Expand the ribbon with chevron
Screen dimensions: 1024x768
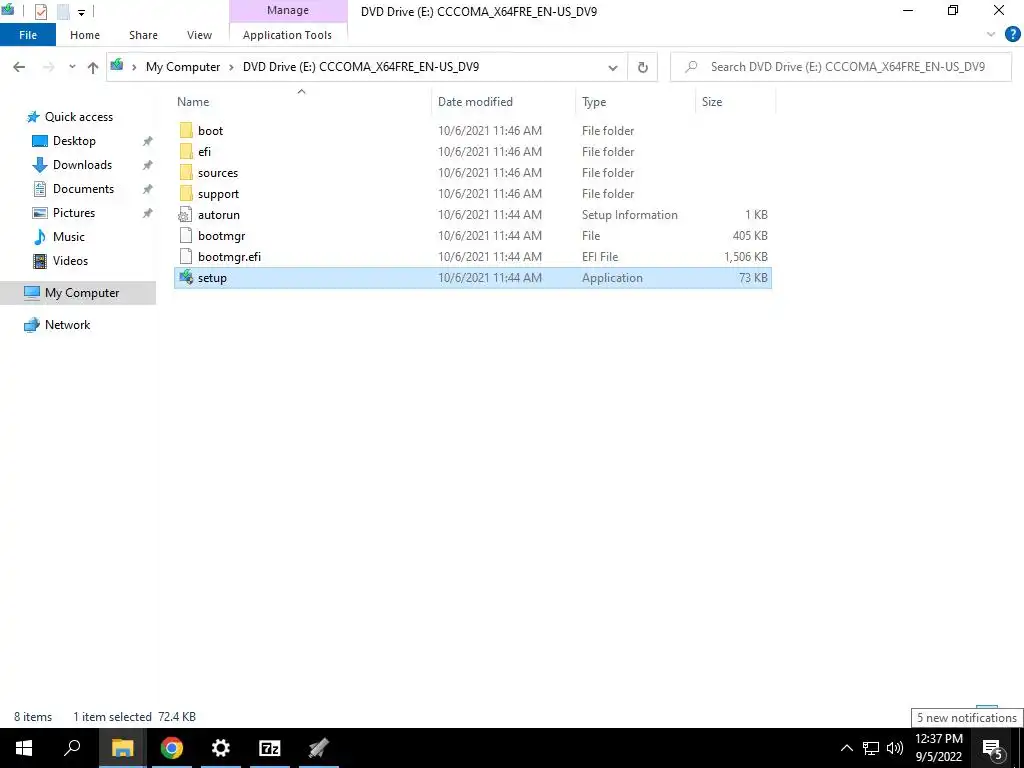coord(991,35)
